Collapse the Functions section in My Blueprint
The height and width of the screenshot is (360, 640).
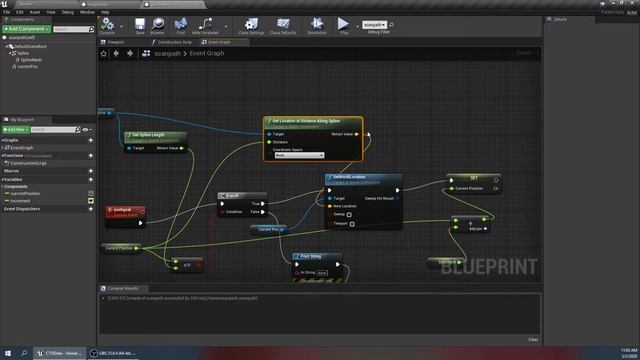click(3, 156)
